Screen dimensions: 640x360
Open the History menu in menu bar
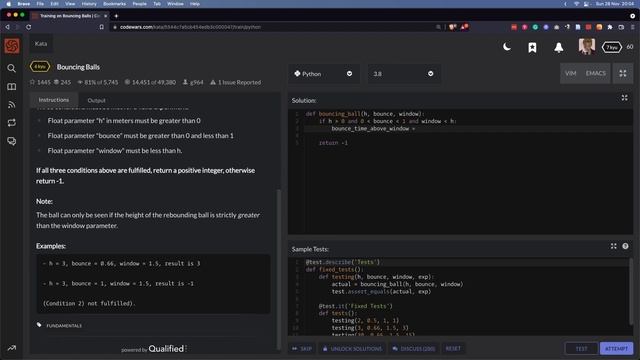click(x=89, y=4)
